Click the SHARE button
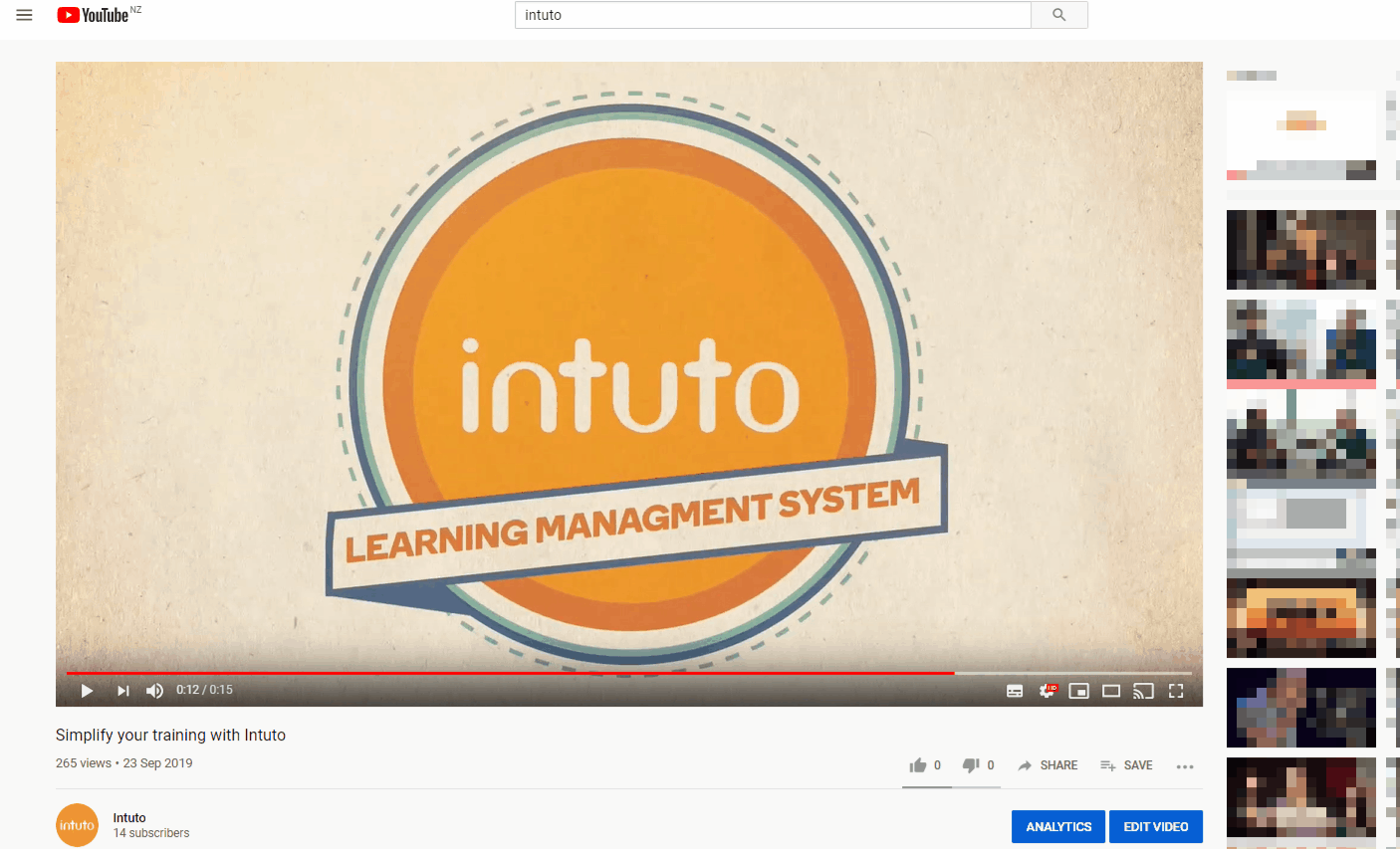1400x849 pixels. pyautogui.click(x=1048, y=765)
